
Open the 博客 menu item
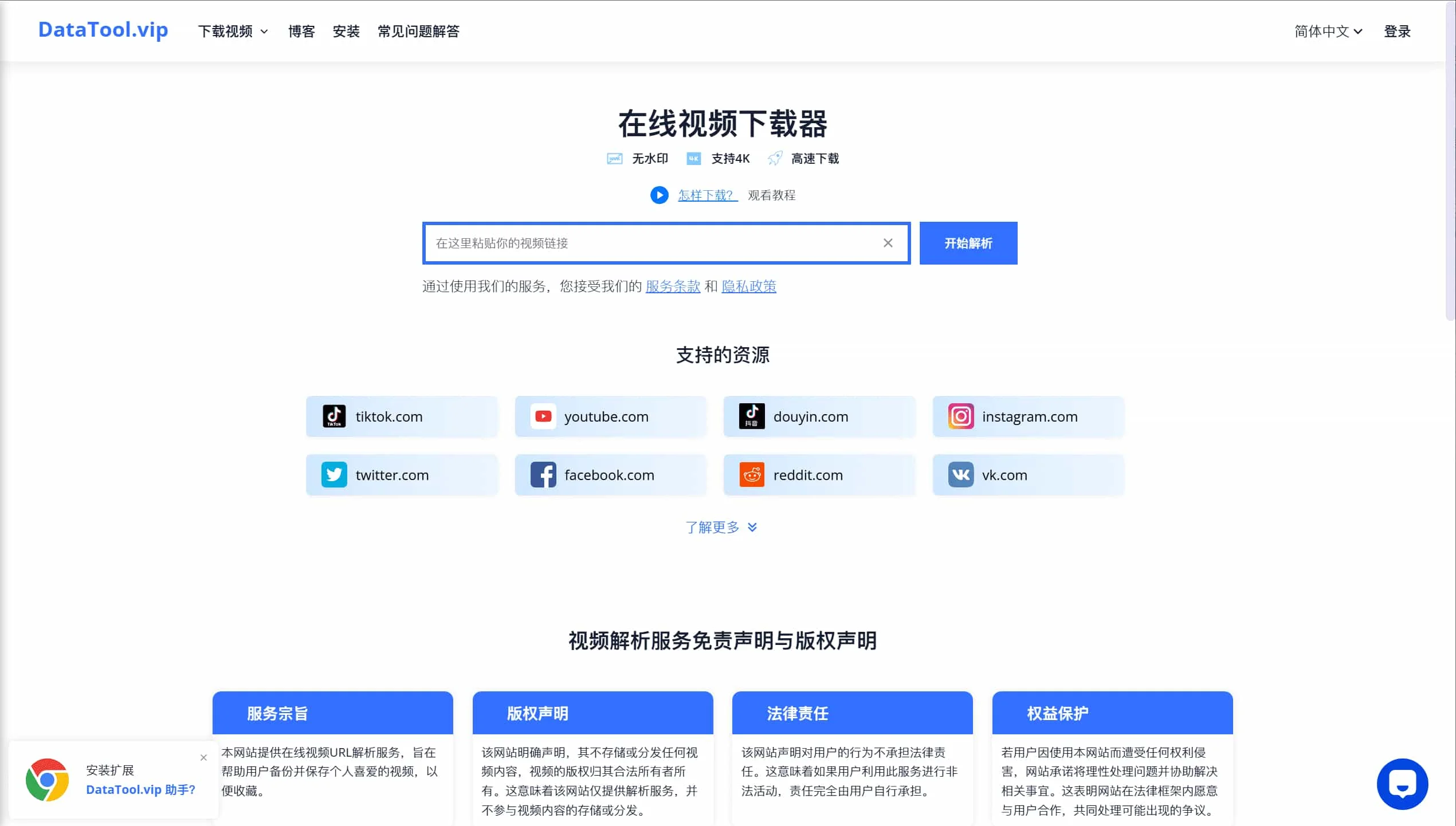301,32
